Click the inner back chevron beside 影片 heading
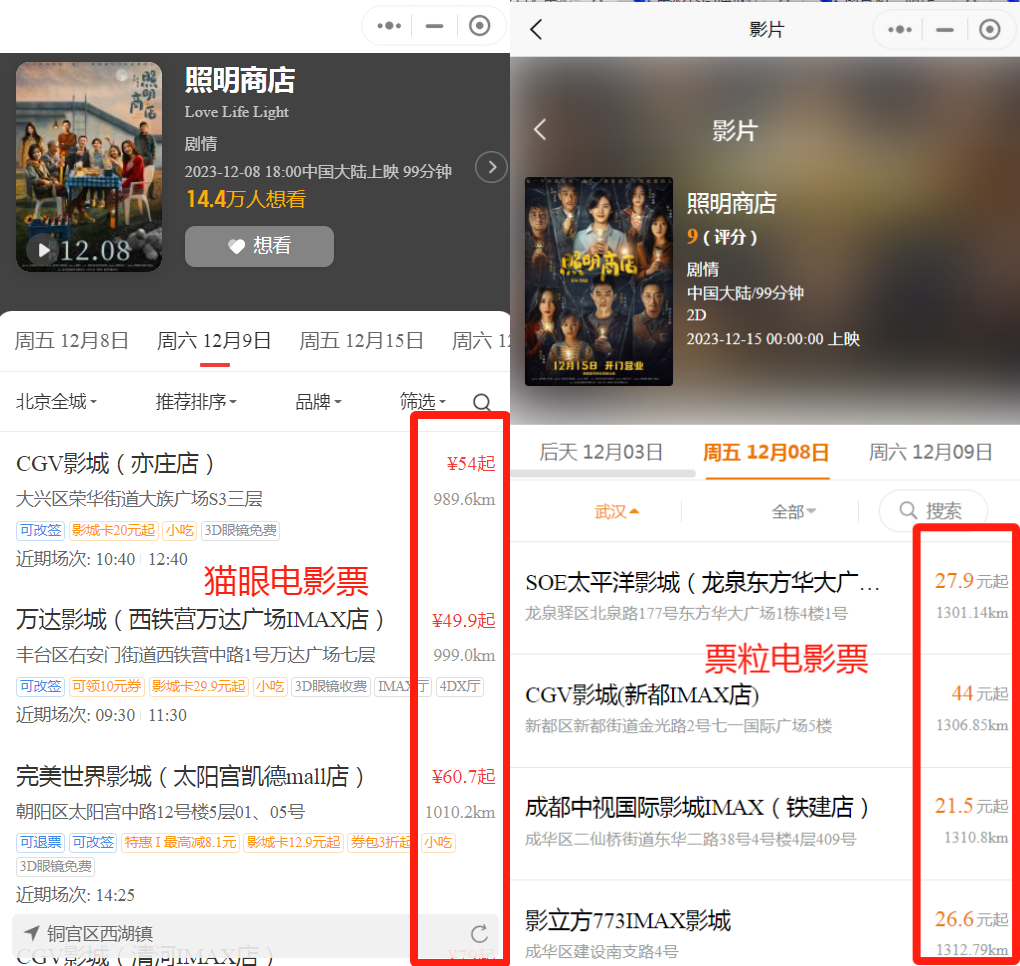This screenshot has height=966, width=1020. click(x=540, y=129)
